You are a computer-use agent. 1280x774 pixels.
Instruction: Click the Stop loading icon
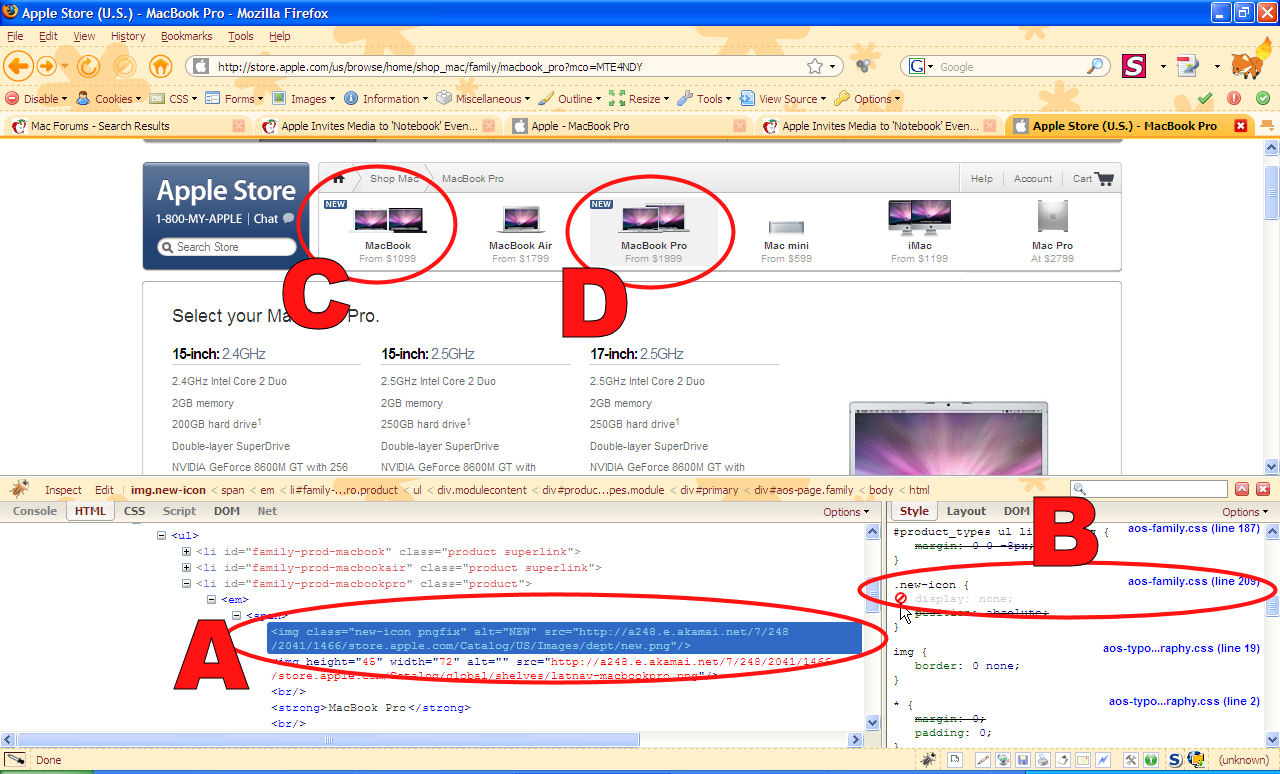124,66
